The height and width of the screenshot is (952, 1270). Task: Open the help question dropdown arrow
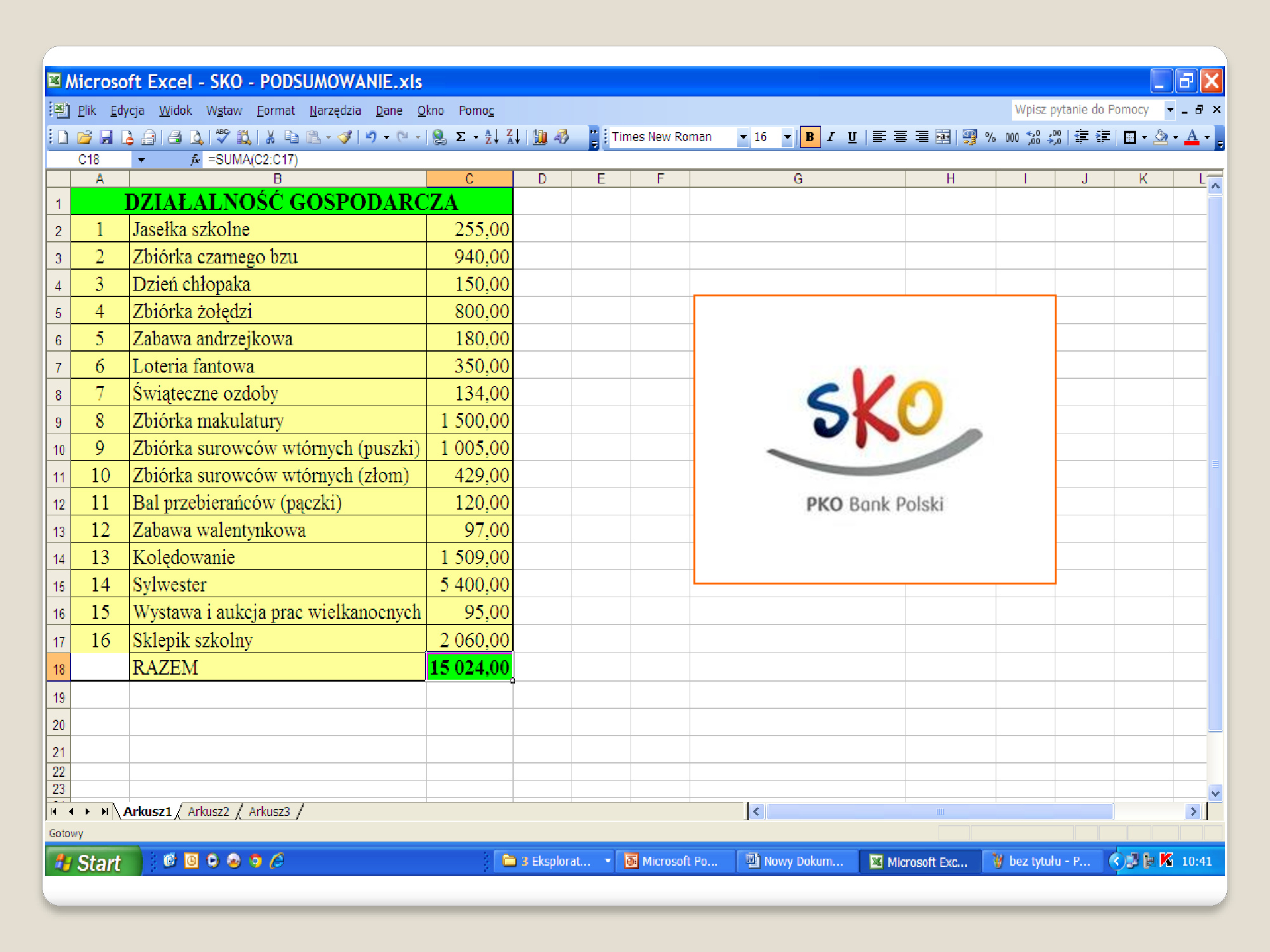pyautogui.click(x=1170, y=110)
